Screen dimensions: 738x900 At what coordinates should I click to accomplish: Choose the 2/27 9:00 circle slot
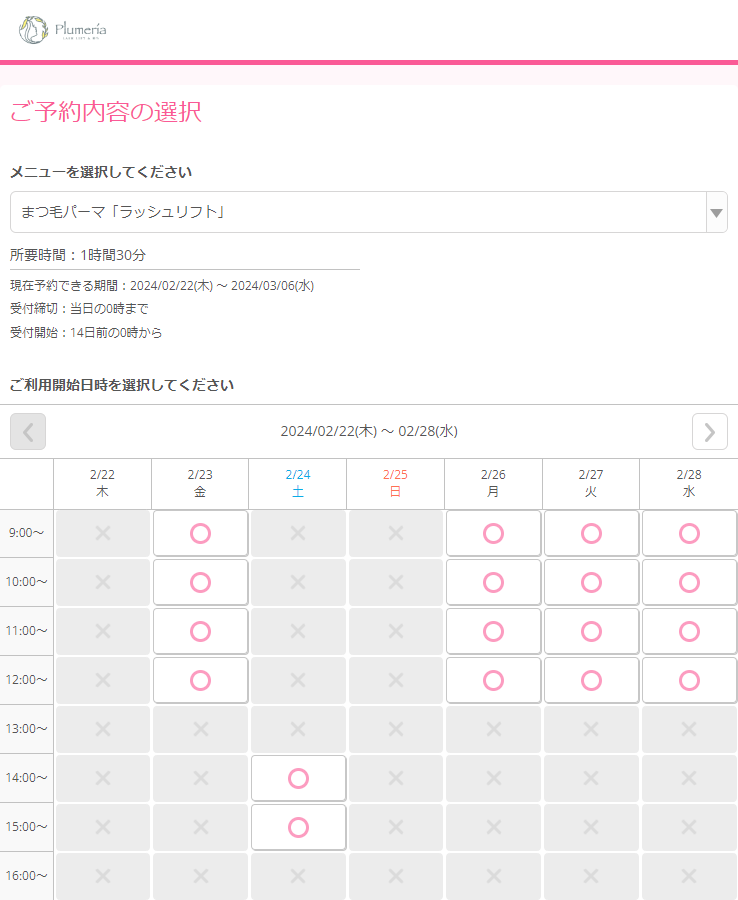(x=591, y=533)
